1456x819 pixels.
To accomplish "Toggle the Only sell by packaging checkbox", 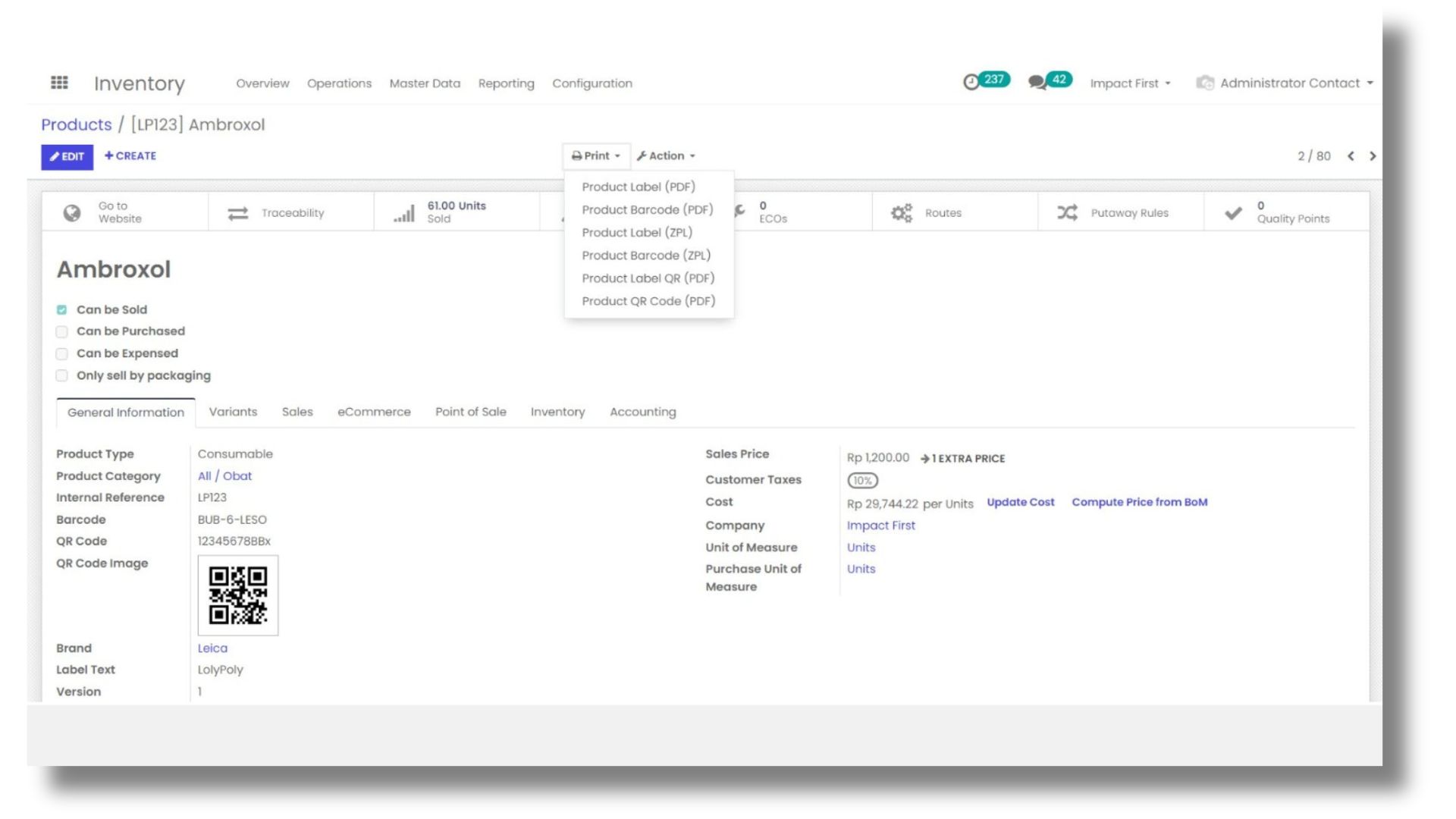I will (62, 375).
